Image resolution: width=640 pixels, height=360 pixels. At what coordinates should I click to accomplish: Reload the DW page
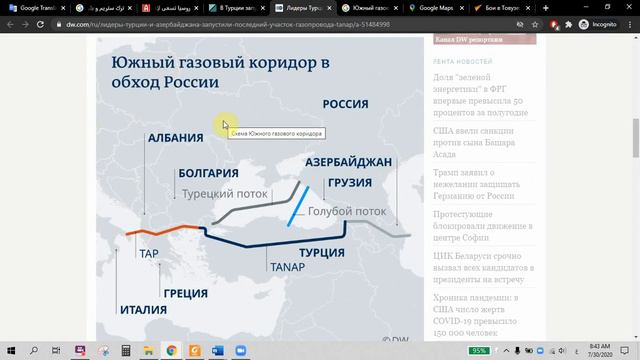point(40,24)
